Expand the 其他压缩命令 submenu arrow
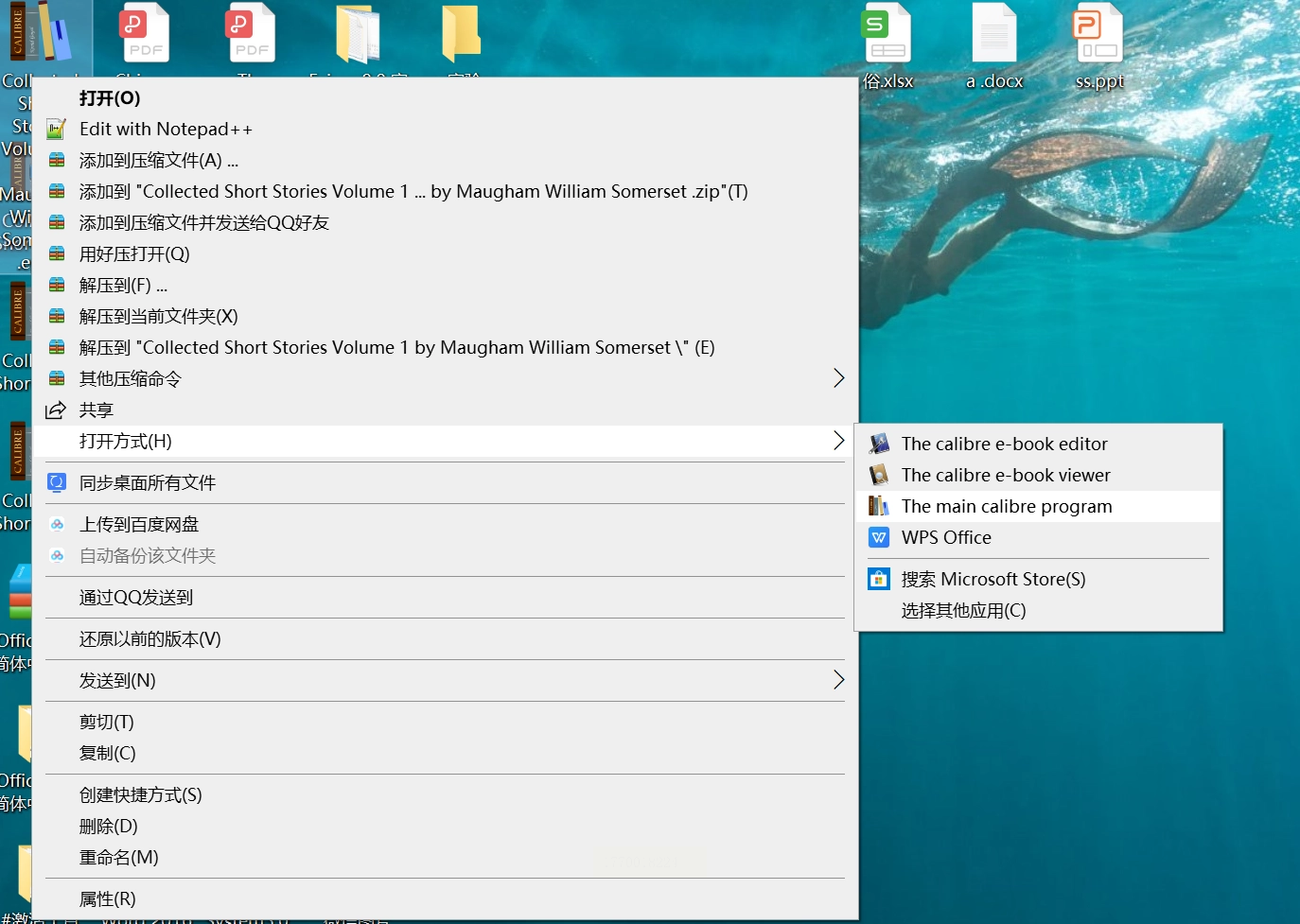The height and width of the screenshot is (924, 1300). pos(838,378)
